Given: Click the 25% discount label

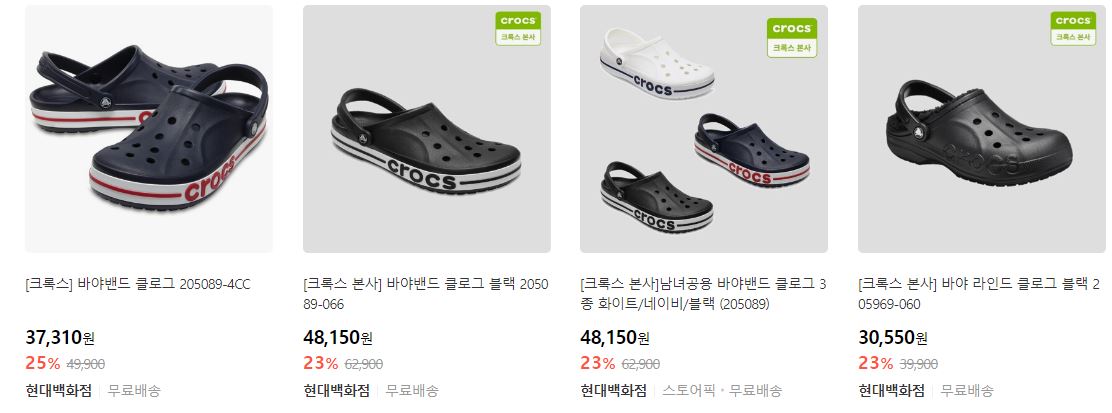Looking at the screenshot, I should (43, 363).
